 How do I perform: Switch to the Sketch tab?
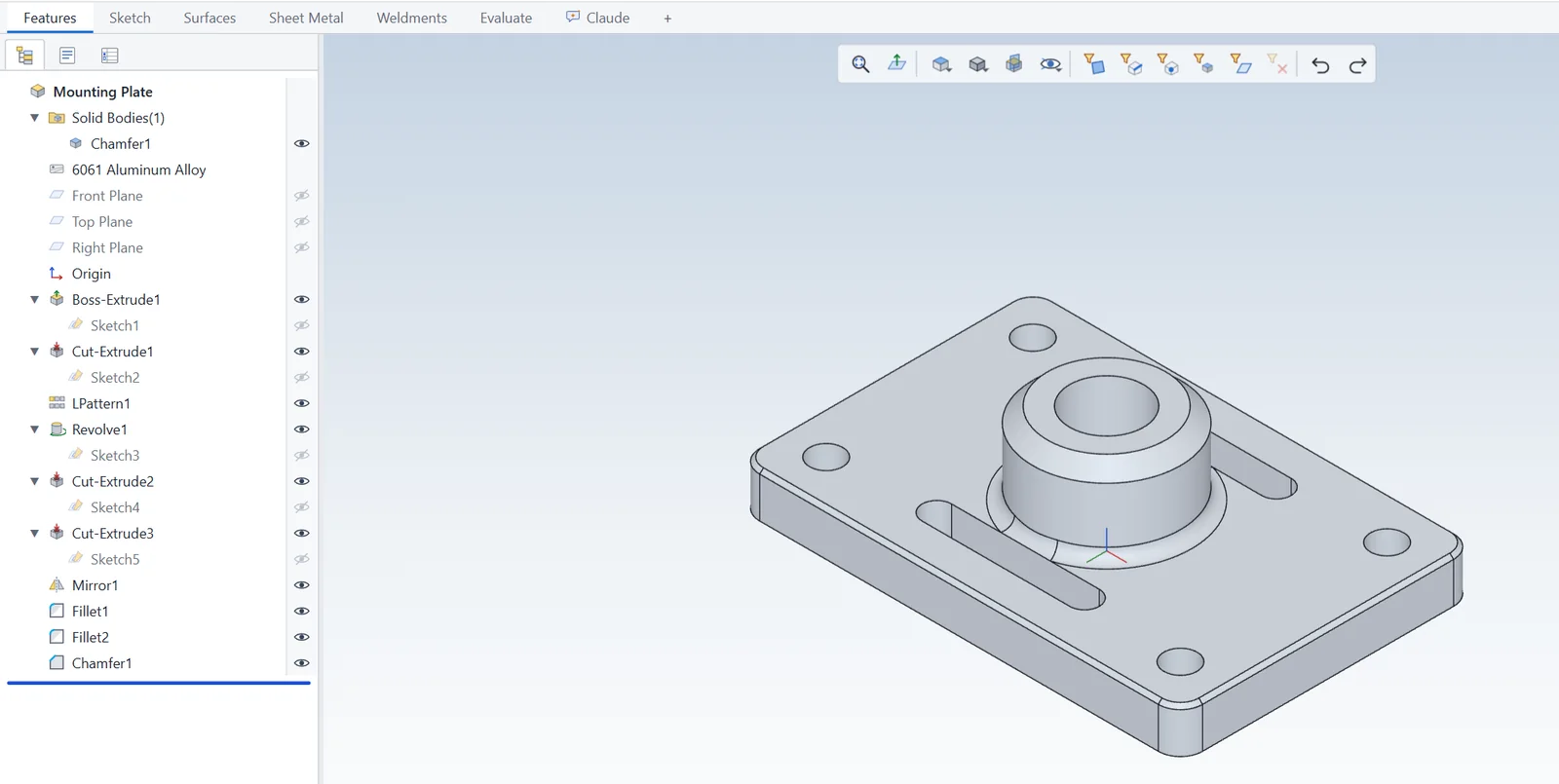coord(130,18)
